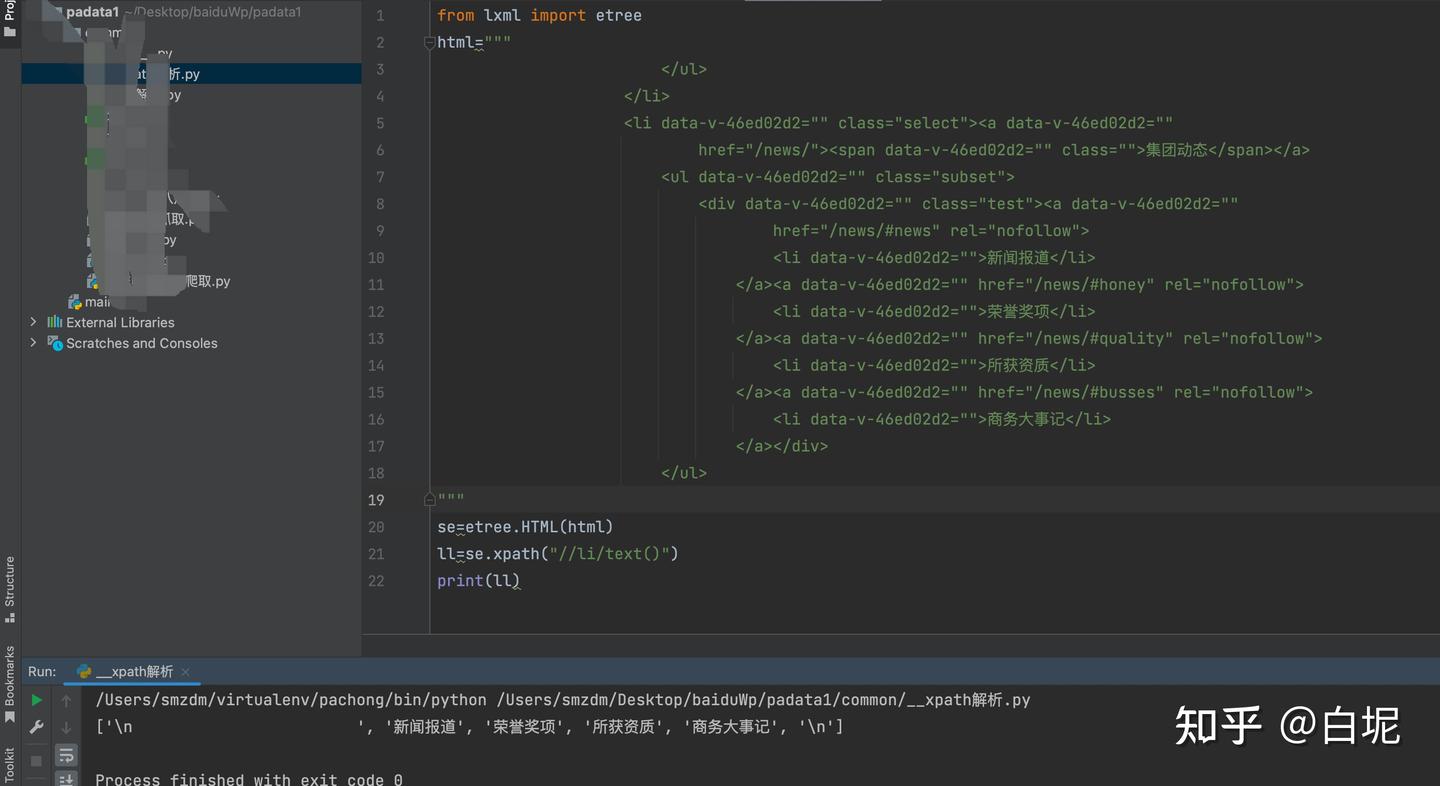Click the stop process icon in Run panel
1440x786 pixels.
[x=36, y=760]
